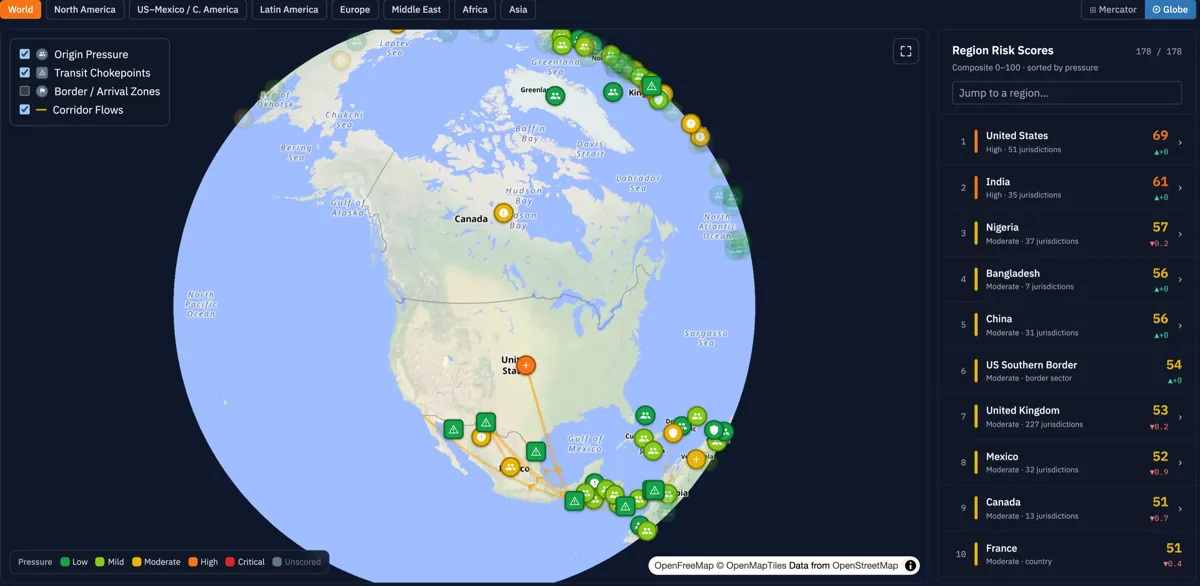Viewport: 1200px width, 586px height.
Task: Switch to the Africa tab
Action: tap(475, 10)
